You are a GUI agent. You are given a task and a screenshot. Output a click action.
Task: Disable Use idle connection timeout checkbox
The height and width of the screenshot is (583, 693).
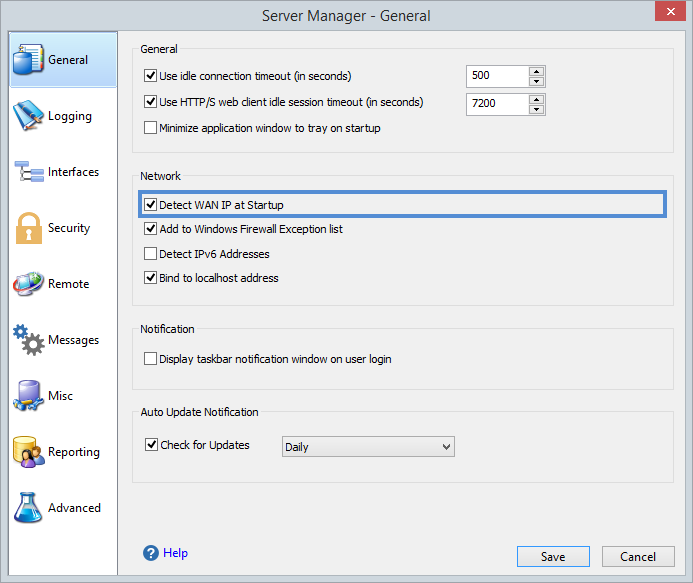pos(150,76)
